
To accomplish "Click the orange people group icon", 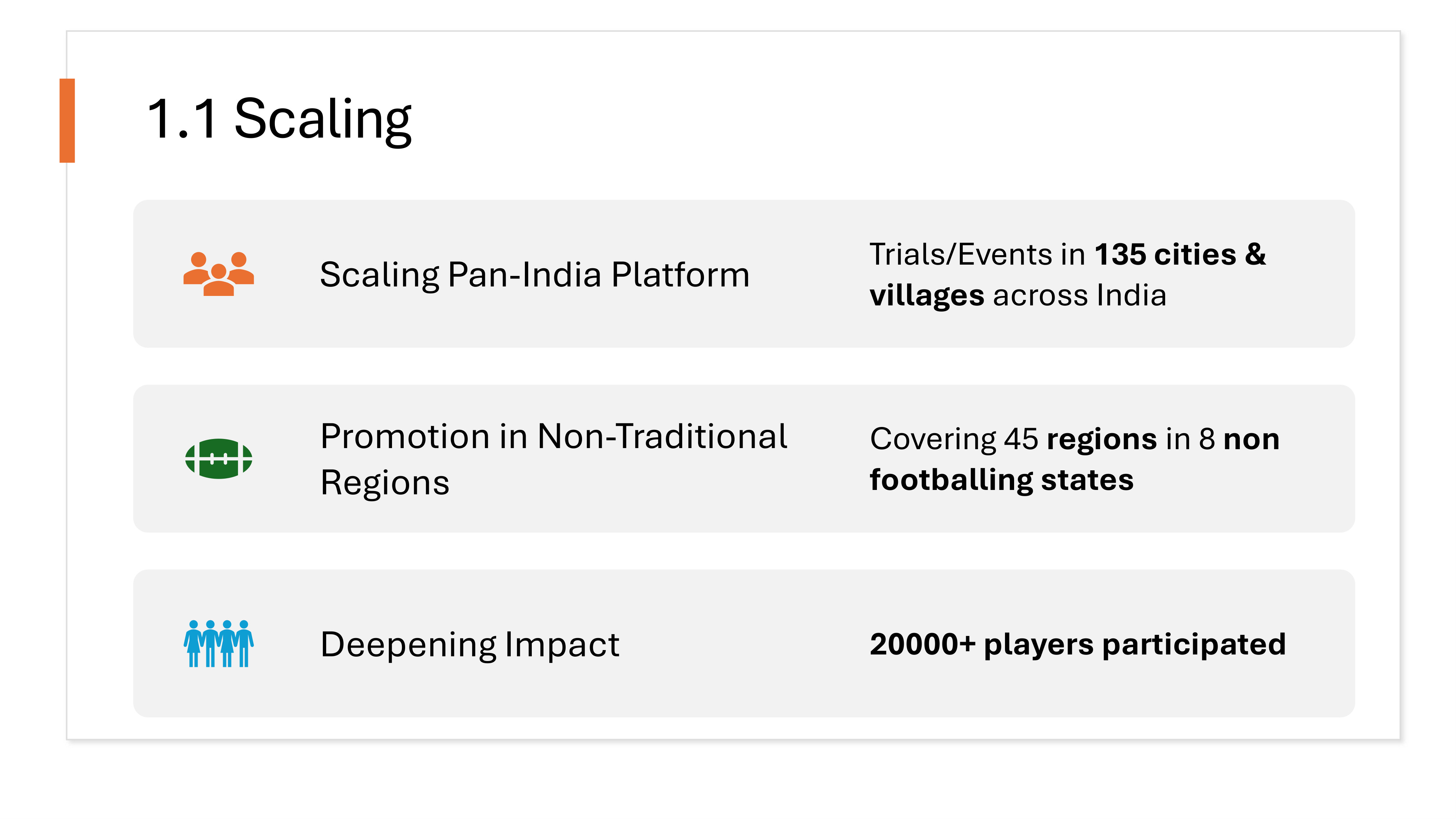I will tap(219, 274).
